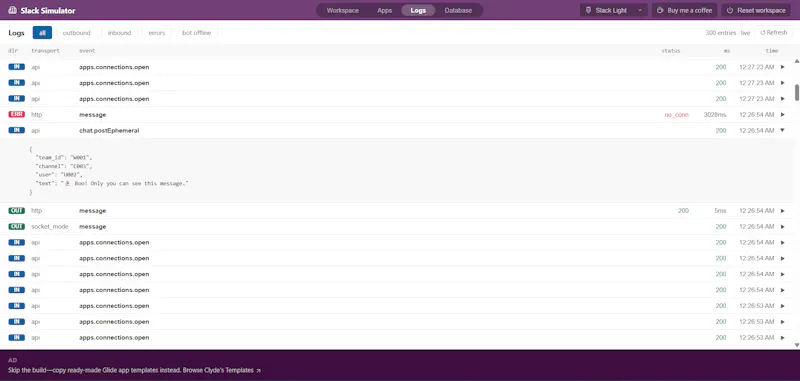Viewport: 800px width, 381px height.
Task: Click the "user": "U002" JSON line
Action: 59,174
